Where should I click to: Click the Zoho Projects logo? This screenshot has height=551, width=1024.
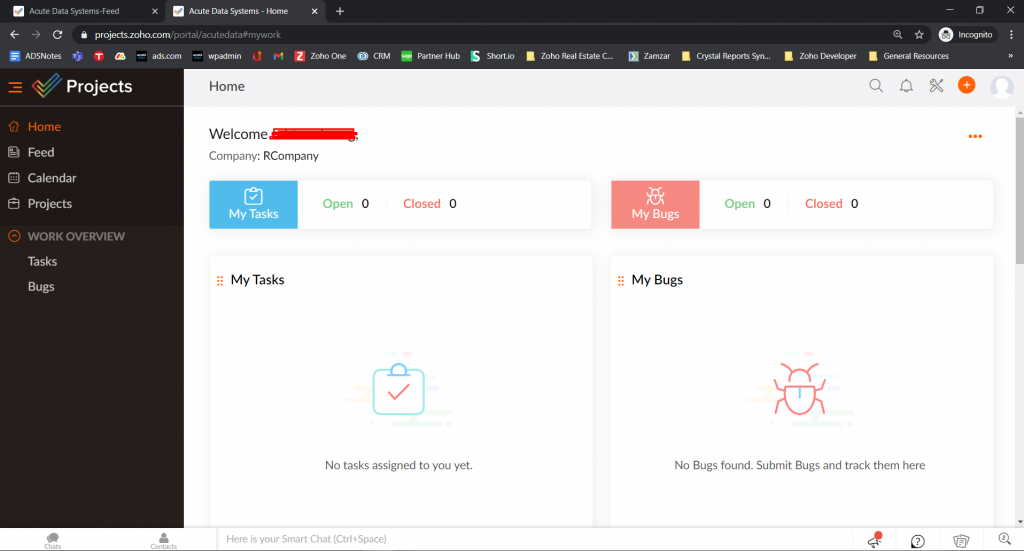click(x=82, y=86)
